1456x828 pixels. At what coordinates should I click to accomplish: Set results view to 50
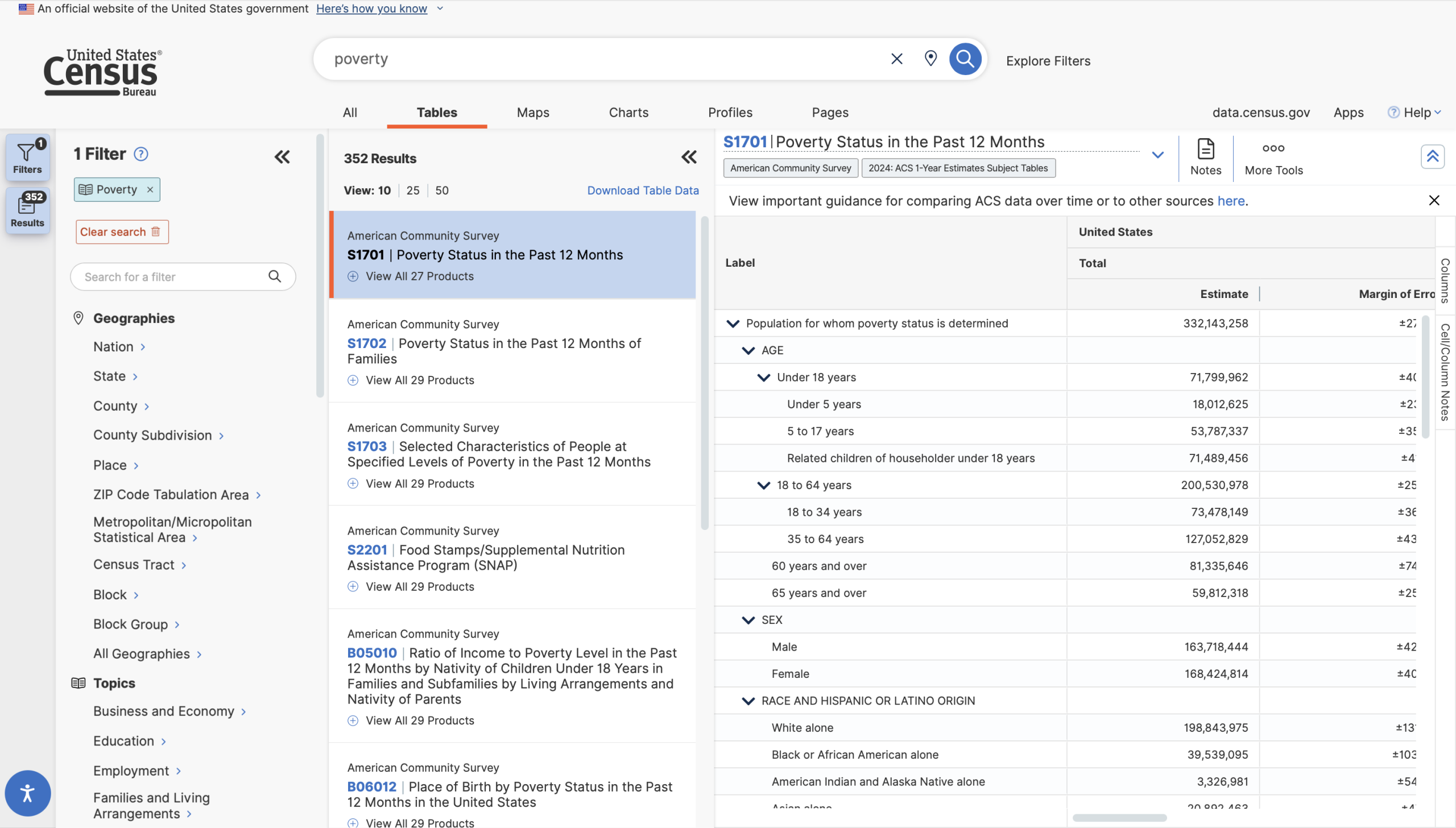[x=442, y=191]
